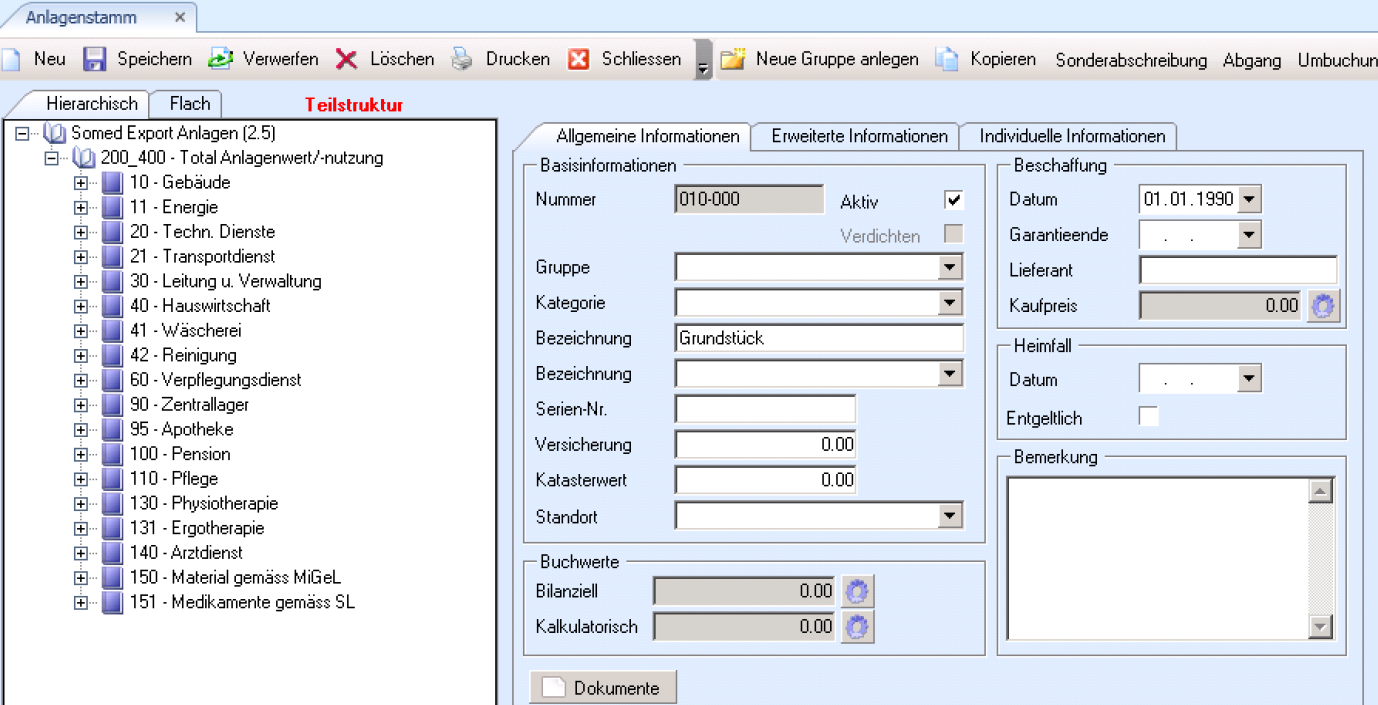Click the Sonderabschreibung toolbar button
Viewport: 1378px width, 705px height.
(1131, 60)
